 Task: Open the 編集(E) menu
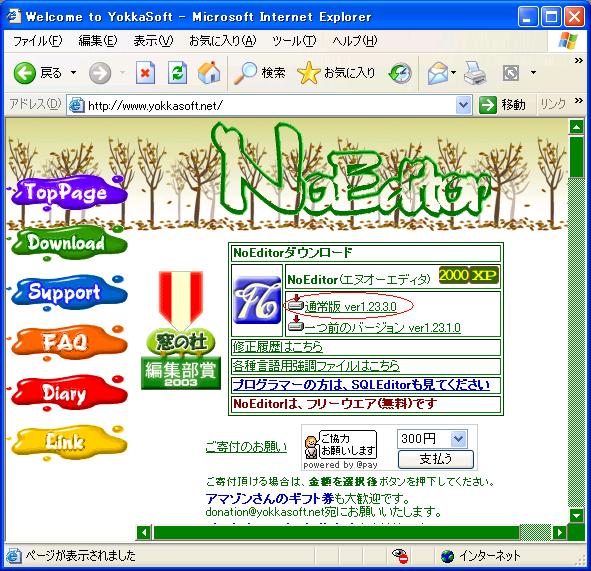tap(98, 40)
